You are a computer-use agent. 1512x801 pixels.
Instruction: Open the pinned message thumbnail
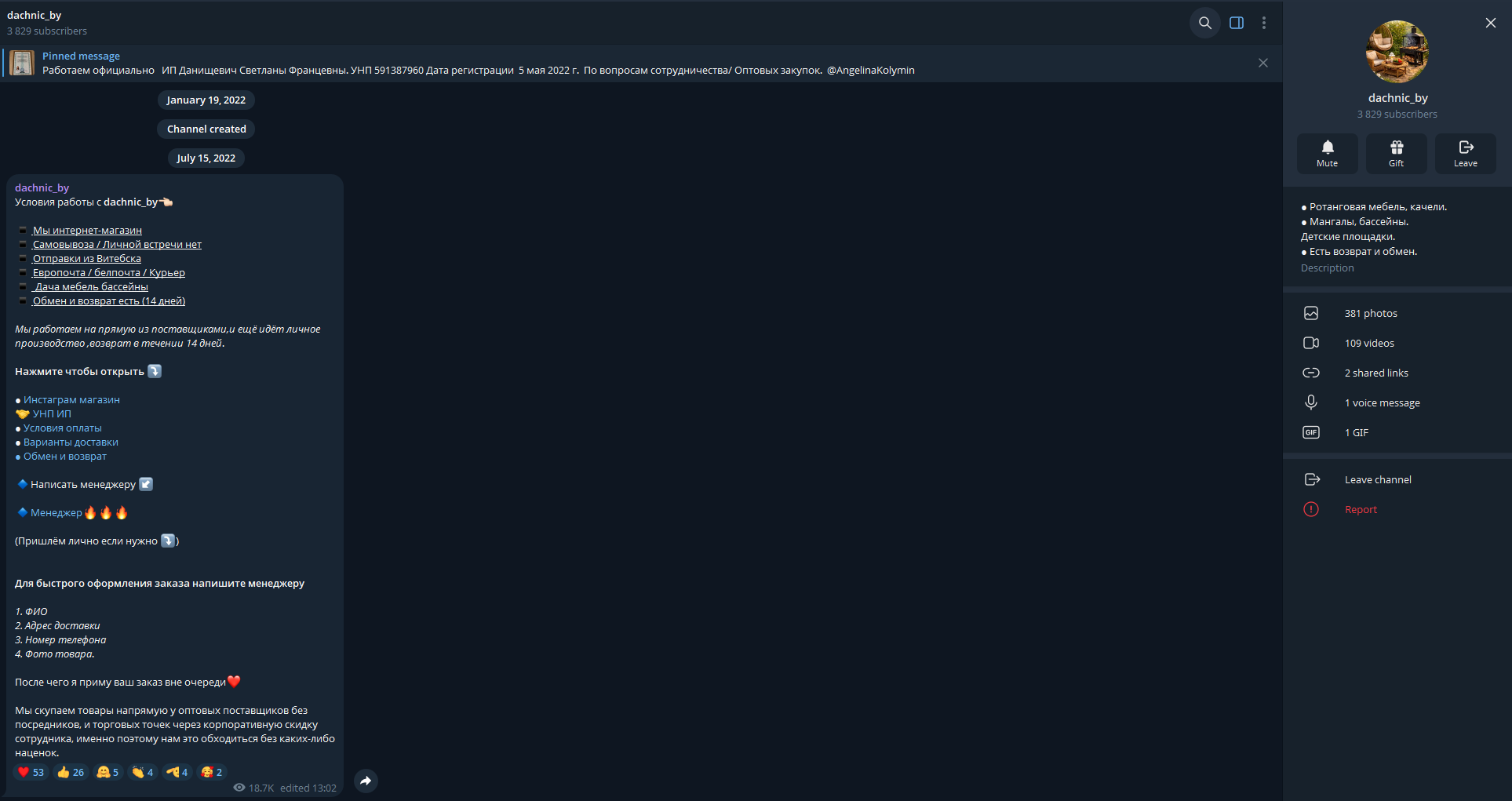[22, 63]
